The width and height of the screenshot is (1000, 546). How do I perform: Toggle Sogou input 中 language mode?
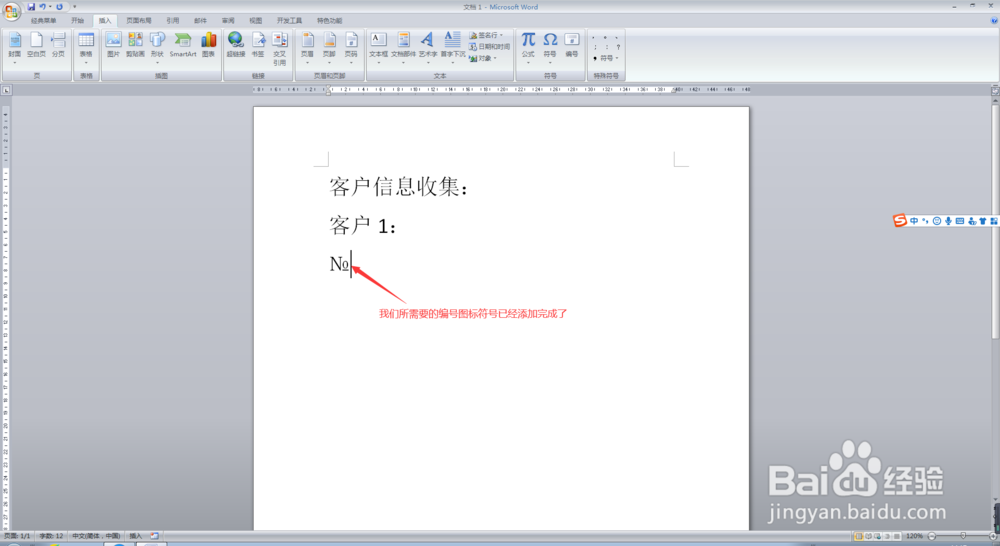pyautogui.click(x=914, y=221)
